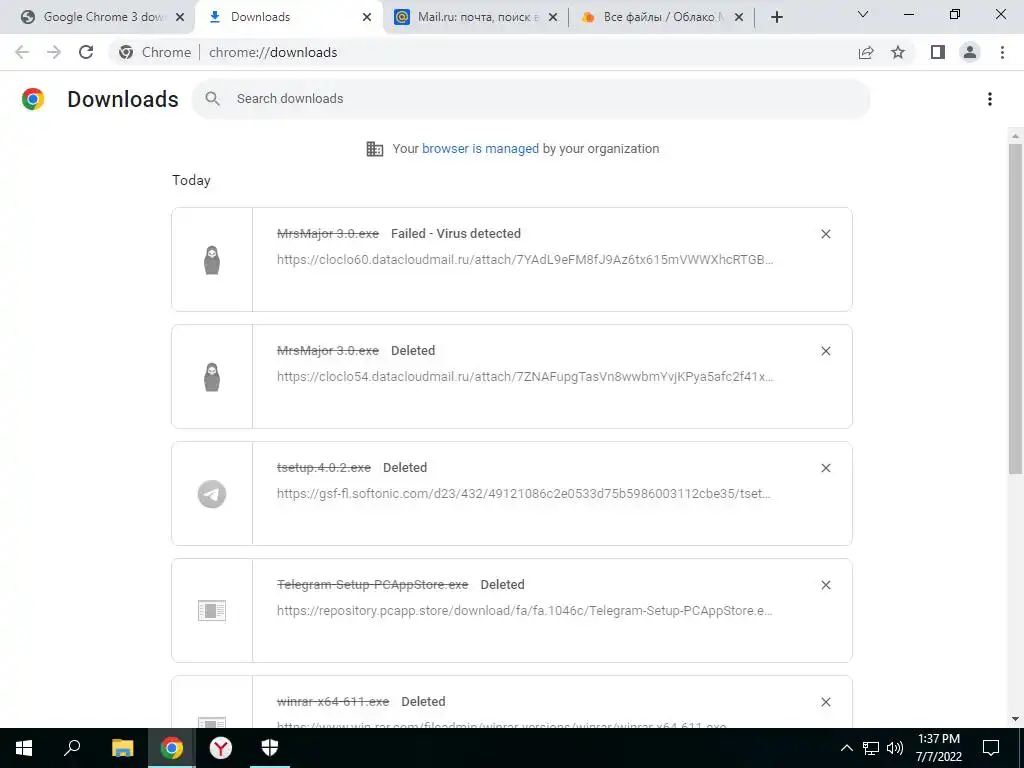Screen dimensions: 1024x768
Task: Click the Chrome site info chip in address bar
Action: click(x=155, y=52)
